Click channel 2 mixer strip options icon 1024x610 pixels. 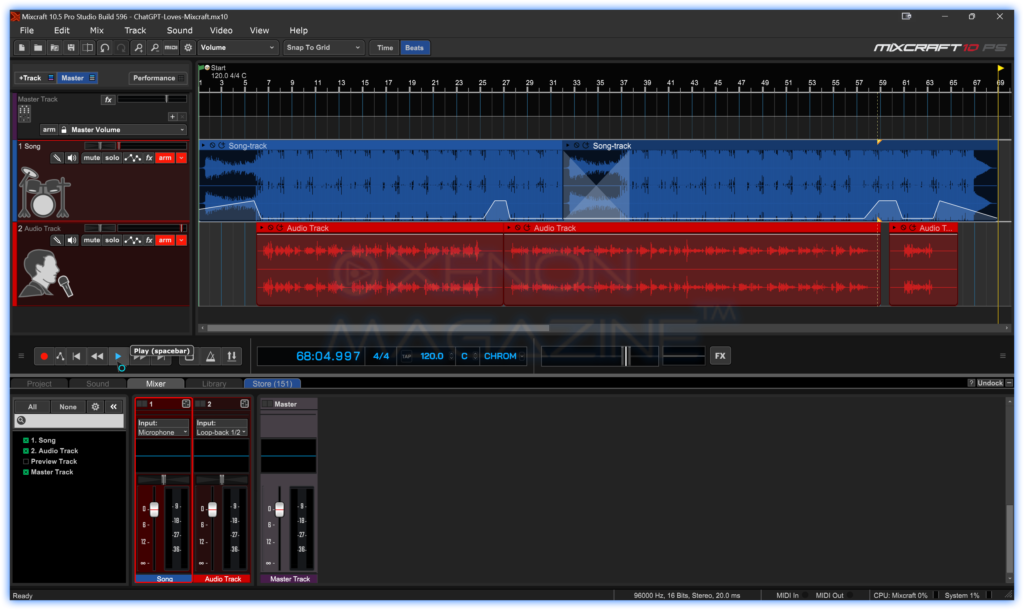click(x=244, y=404)
